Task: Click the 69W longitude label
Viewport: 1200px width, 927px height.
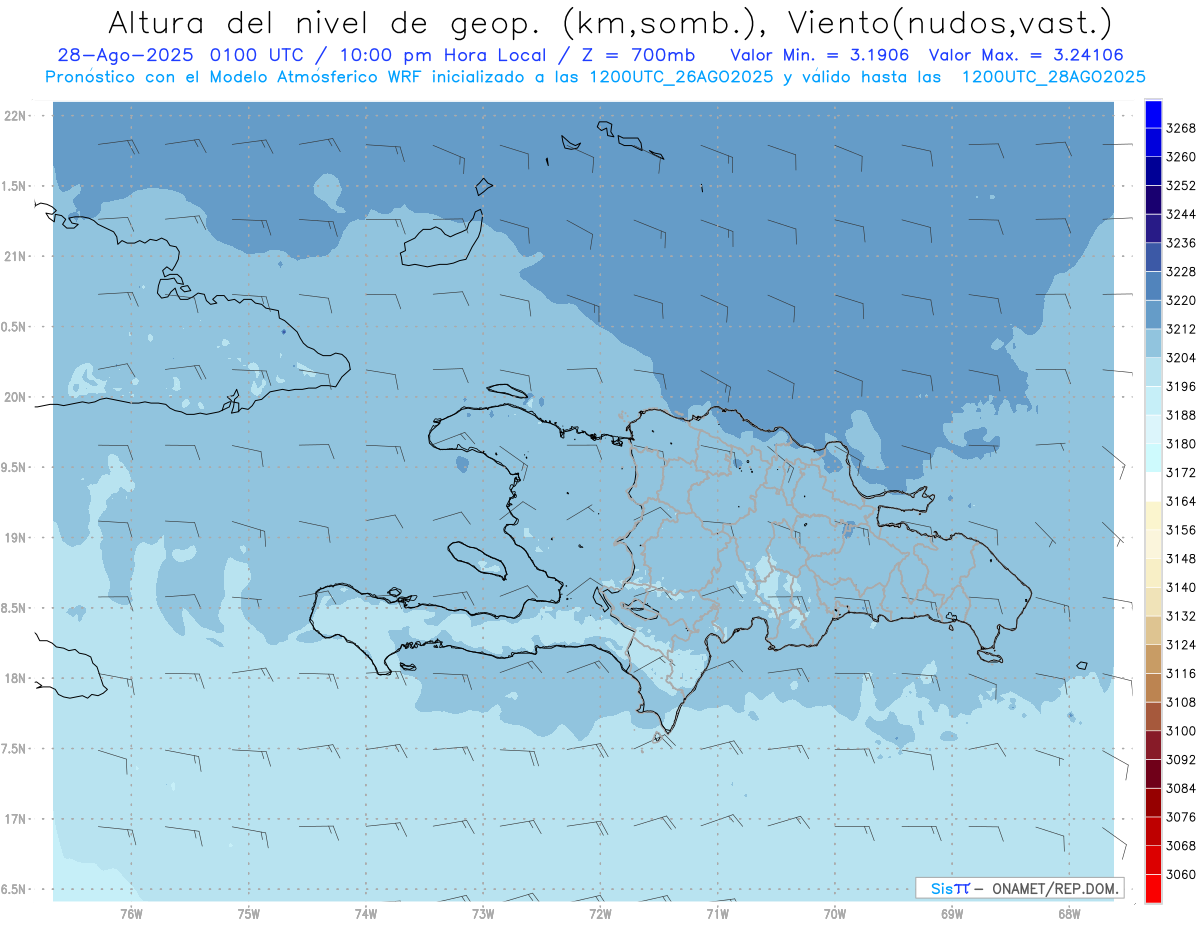Action: click(x=952, y=913)
